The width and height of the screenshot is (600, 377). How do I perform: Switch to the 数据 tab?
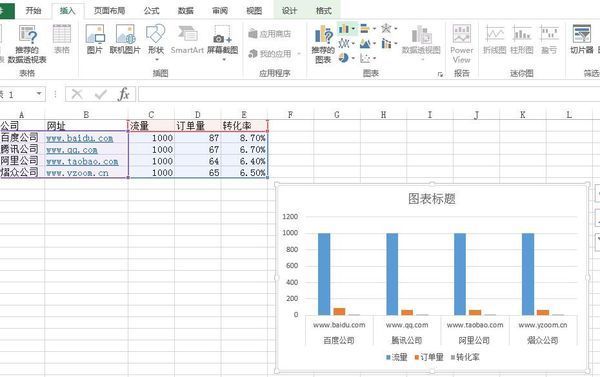(186, 11)
